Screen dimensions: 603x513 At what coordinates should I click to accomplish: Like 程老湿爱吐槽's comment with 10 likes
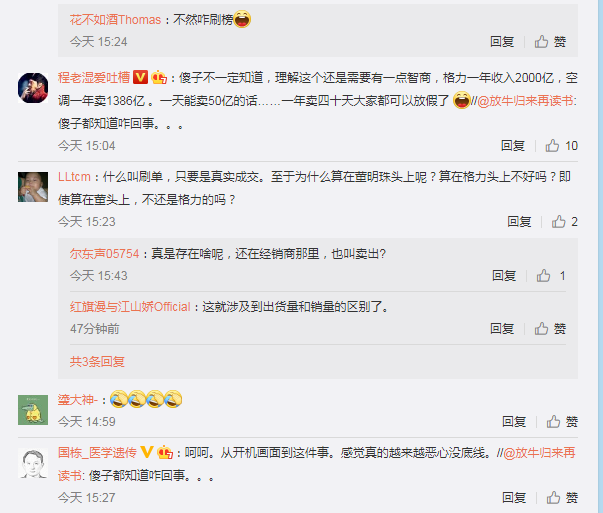point(561,146)
